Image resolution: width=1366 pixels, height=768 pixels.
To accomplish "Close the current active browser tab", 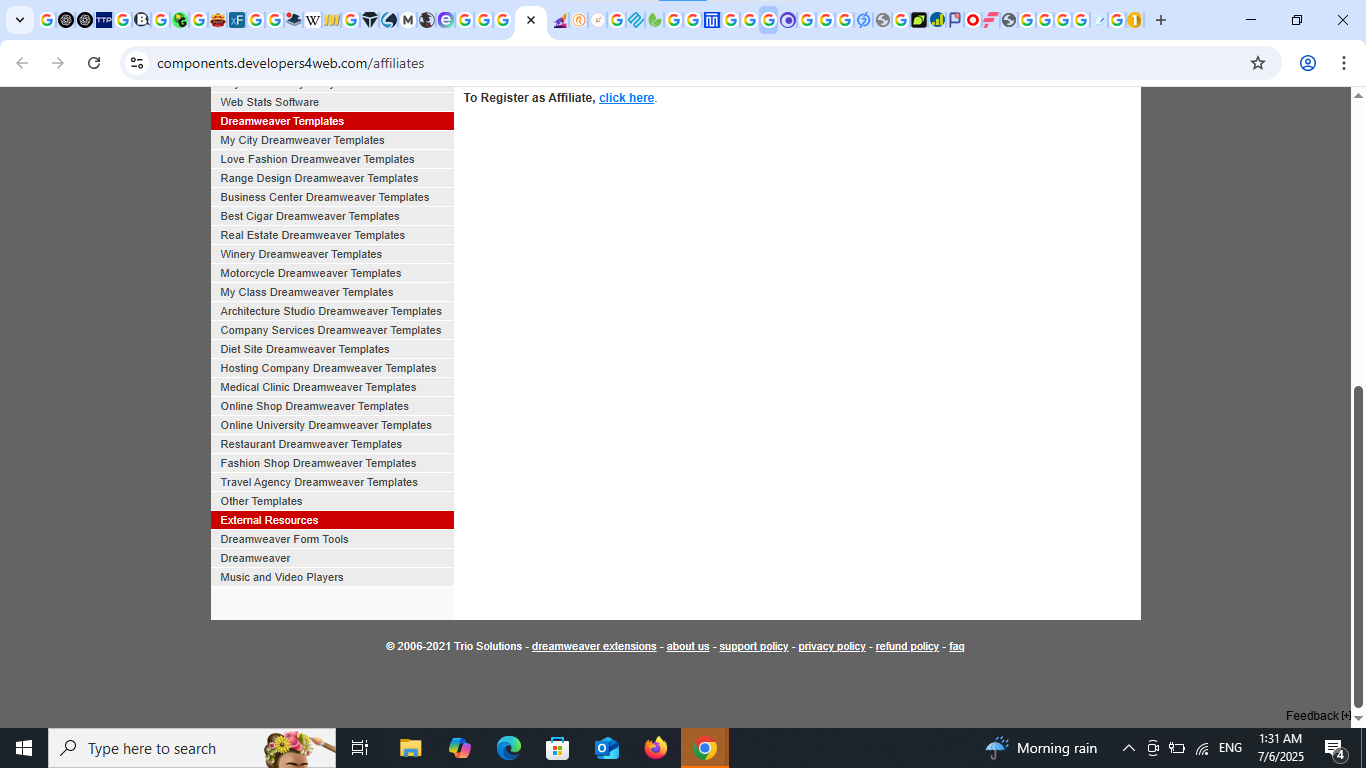I will tap(531, 20).
